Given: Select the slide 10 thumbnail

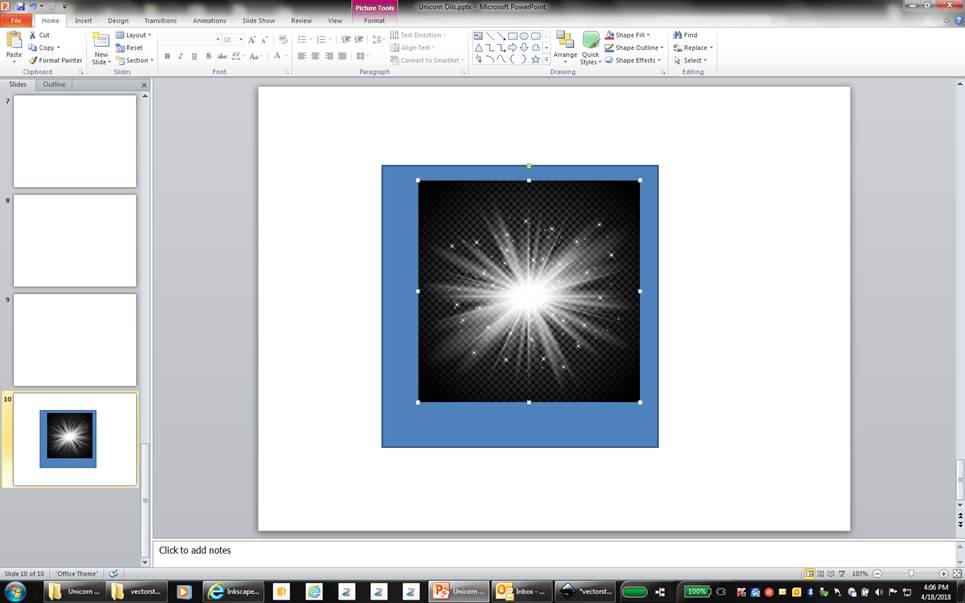Looking at the screenshot, I should click(x=74, y=439).
